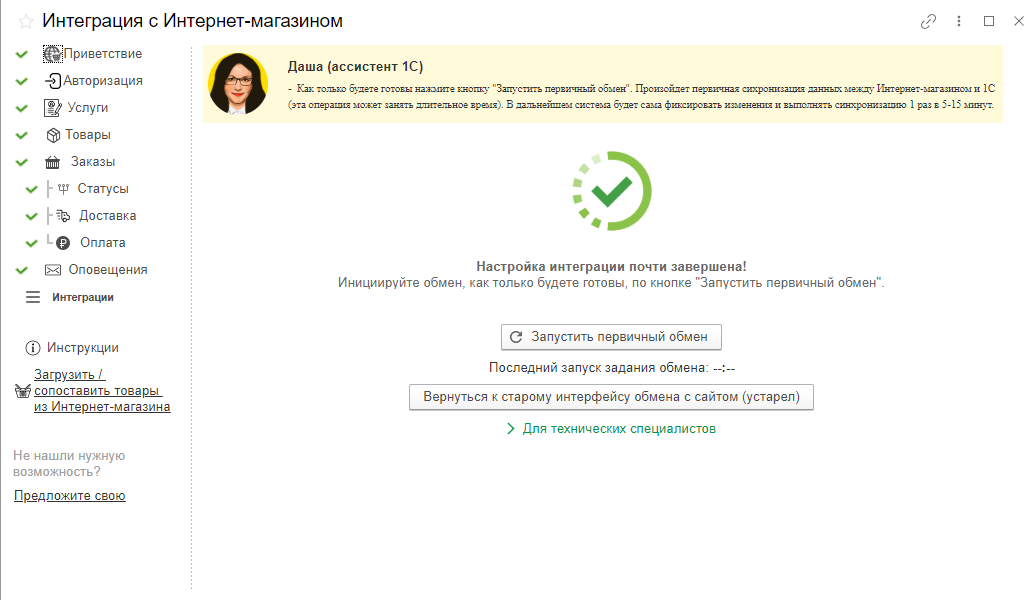Click the login icon next to Авторизация
Image resolution: width=1034 pixels, height=600 pixels.
point(53,80)
